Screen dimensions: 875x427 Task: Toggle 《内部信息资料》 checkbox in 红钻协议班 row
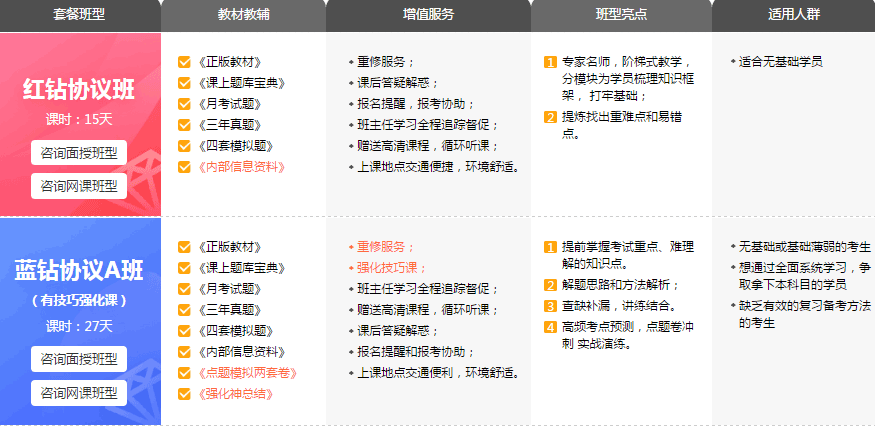pyautogui.click(x=184, y=167)
